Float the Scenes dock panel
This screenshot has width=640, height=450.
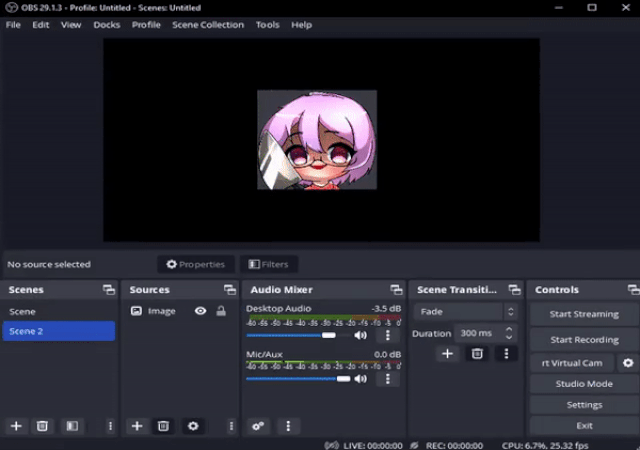pyautogui.click(x=109, y=290)
